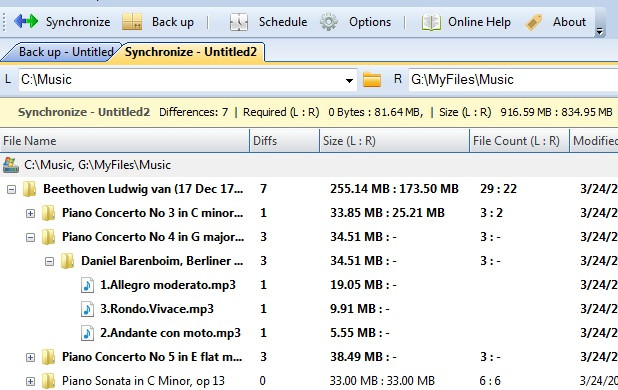Select Piano Concerto No 5 in E flat row
The image size is (618, 390).
tap(152, 357)
